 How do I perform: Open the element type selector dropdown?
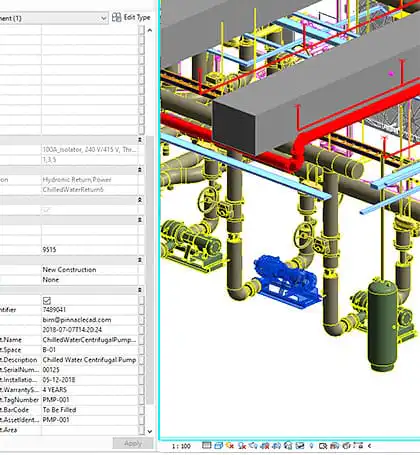click(x=104, y=18)
